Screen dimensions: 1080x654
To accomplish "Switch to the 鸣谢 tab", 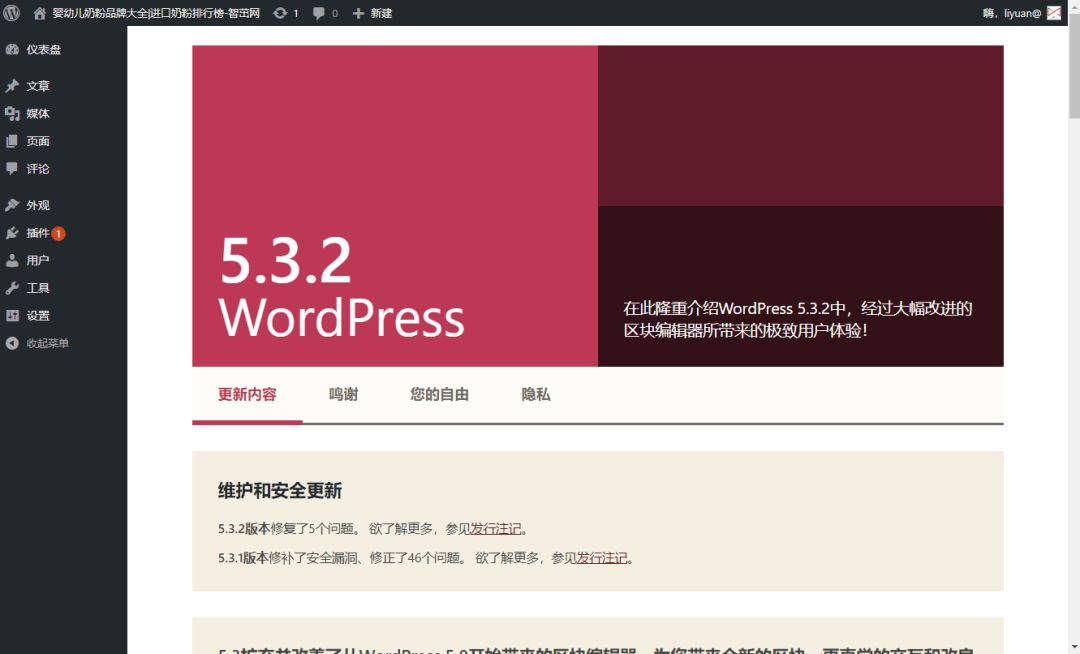I will pyautogui.click(x=343, y=394).
